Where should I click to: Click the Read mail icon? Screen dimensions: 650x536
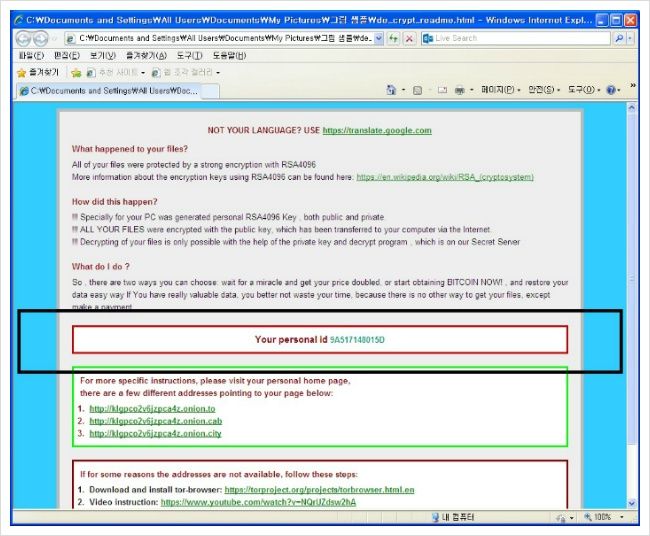pyautogui.click(x=442, y=90)
